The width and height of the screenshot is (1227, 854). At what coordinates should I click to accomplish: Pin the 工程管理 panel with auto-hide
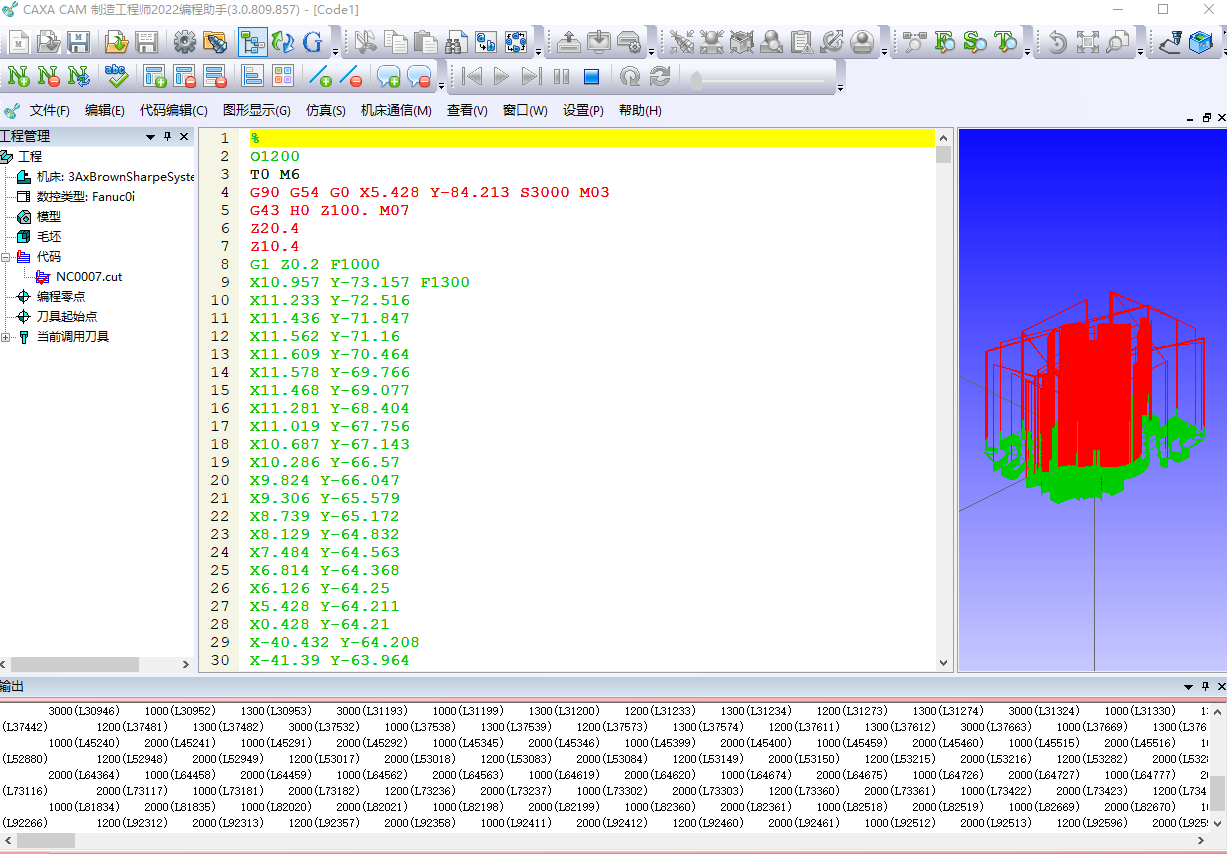(x=167, y=136)
